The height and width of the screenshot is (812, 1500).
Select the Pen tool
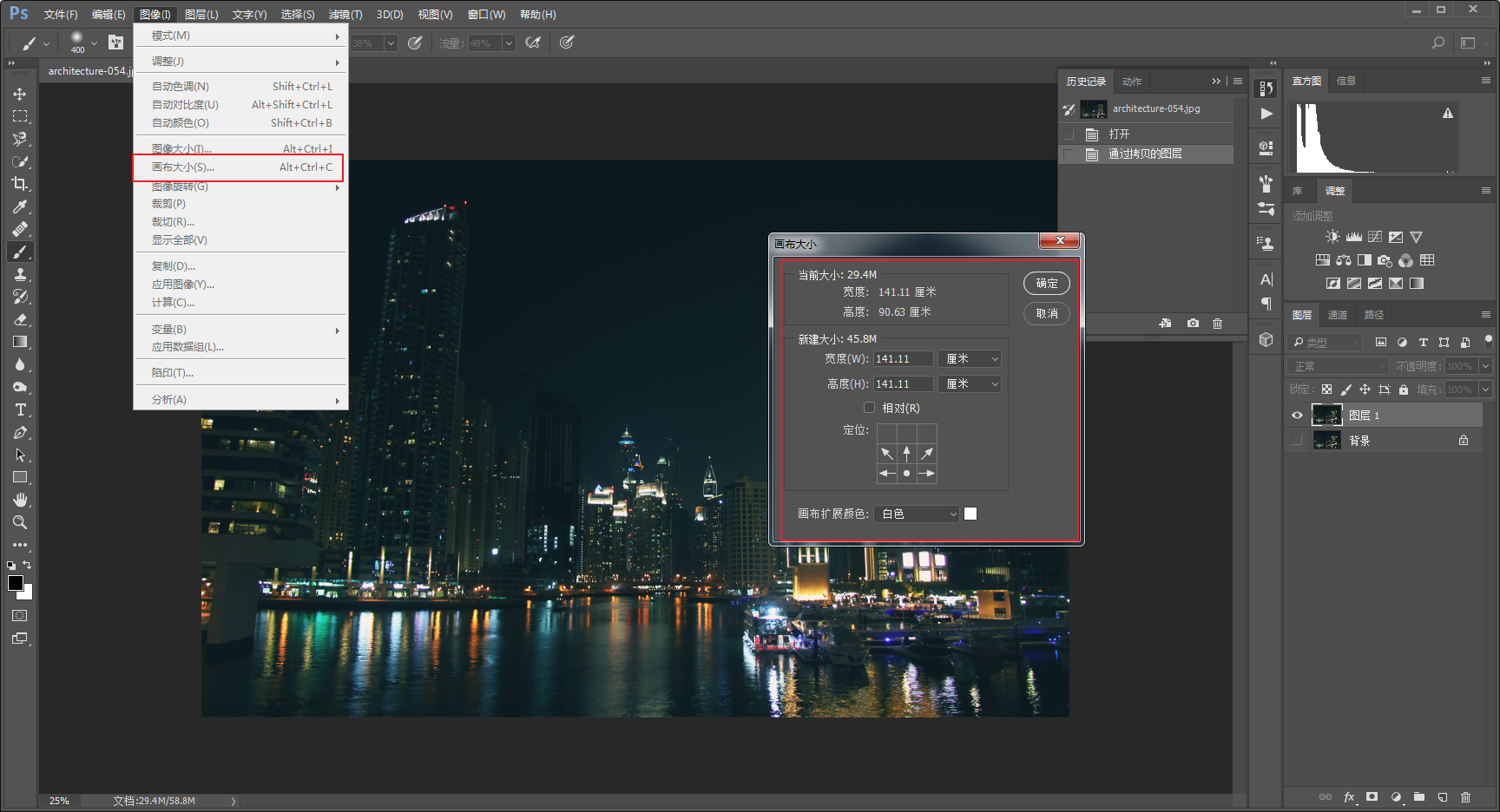(x=20, y=432)
